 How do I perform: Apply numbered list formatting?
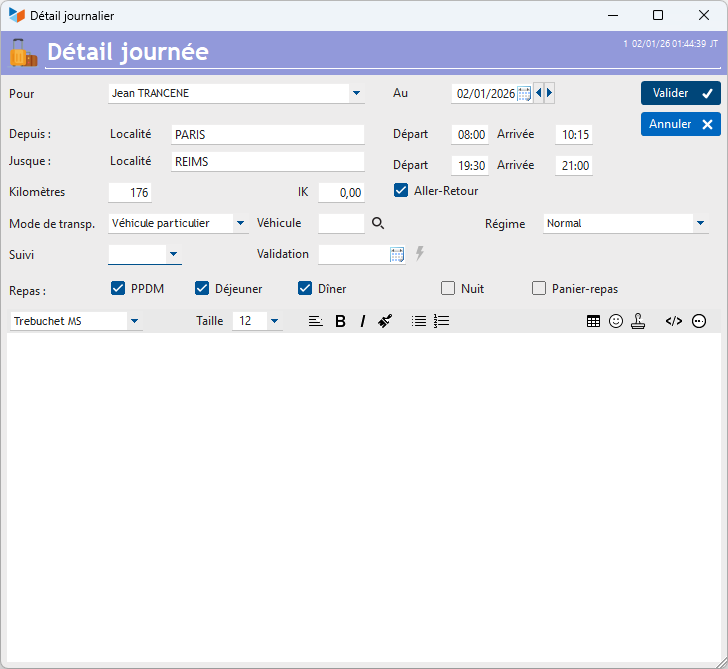click(442, 321)
